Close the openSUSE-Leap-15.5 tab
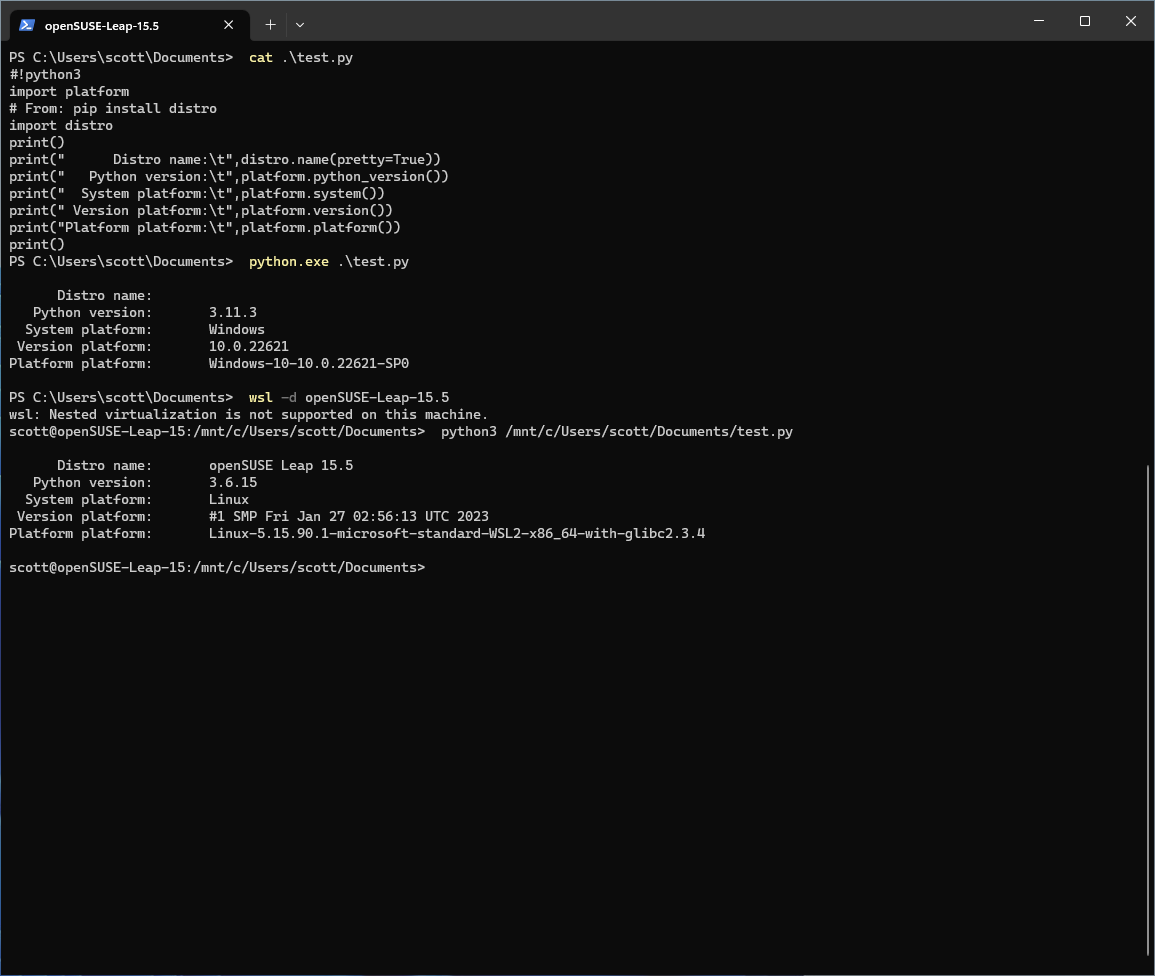This screenshot has width=1155, height=976. pyautogui.click(x=230, y=25)
